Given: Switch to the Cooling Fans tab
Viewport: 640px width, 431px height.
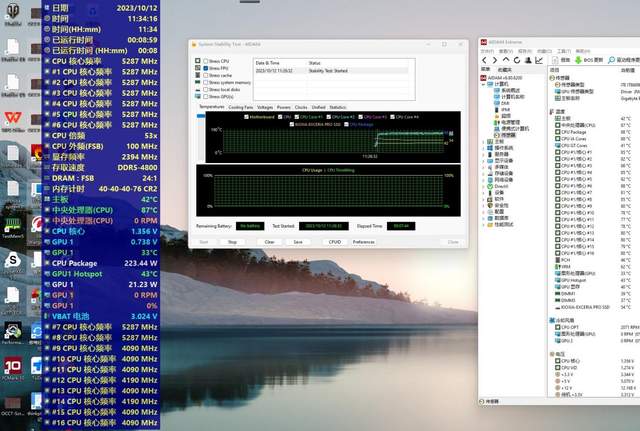Looking at the screenshot, I should (241, 107).
